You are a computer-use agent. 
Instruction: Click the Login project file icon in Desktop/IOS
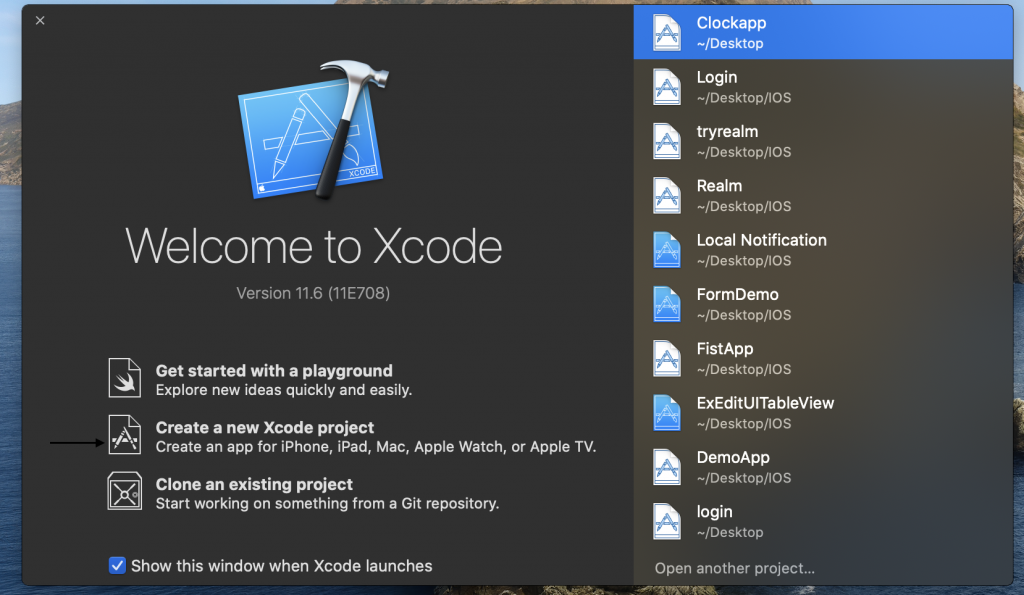667,87
